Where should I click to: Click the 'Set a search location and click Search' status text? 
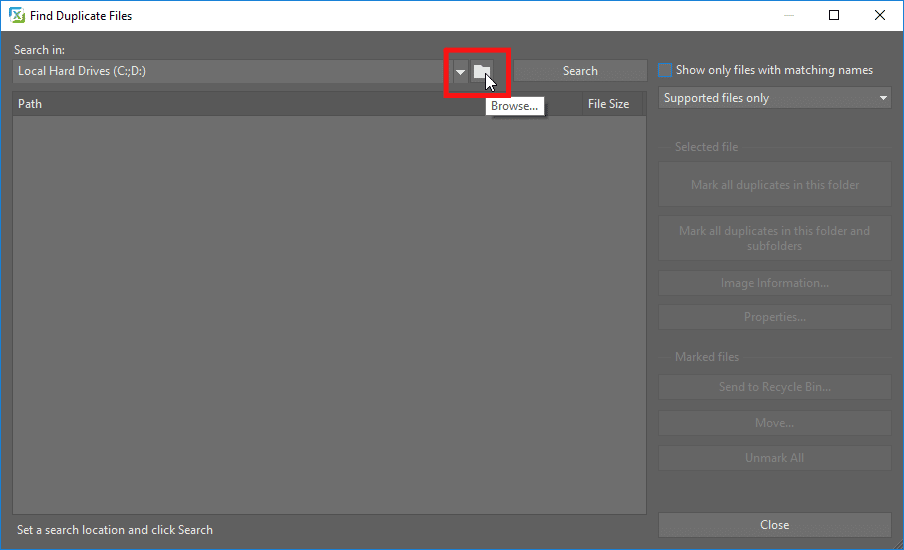[x=115, y=530]
